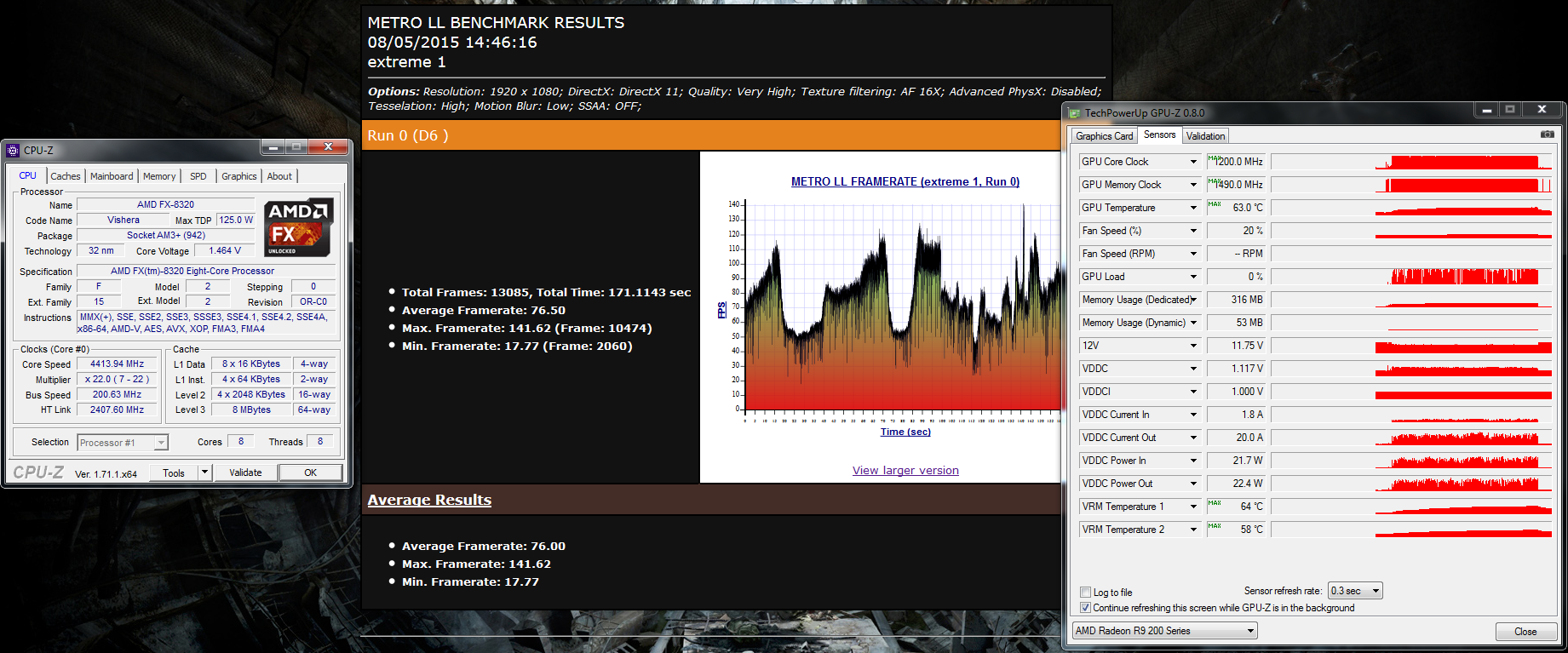
Task: Open the GPU Load sensor dropdown
Action: [1193, 277]
